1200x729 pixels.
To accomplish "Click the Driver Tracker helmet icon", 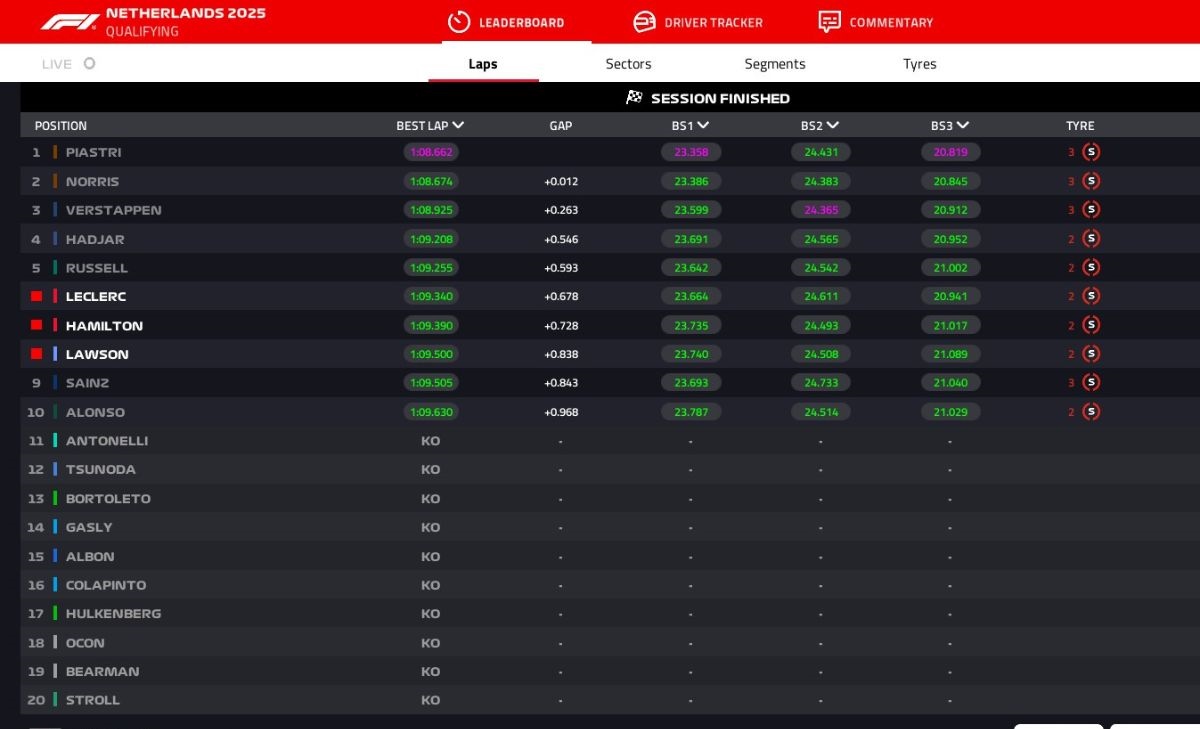I will 645,22.
